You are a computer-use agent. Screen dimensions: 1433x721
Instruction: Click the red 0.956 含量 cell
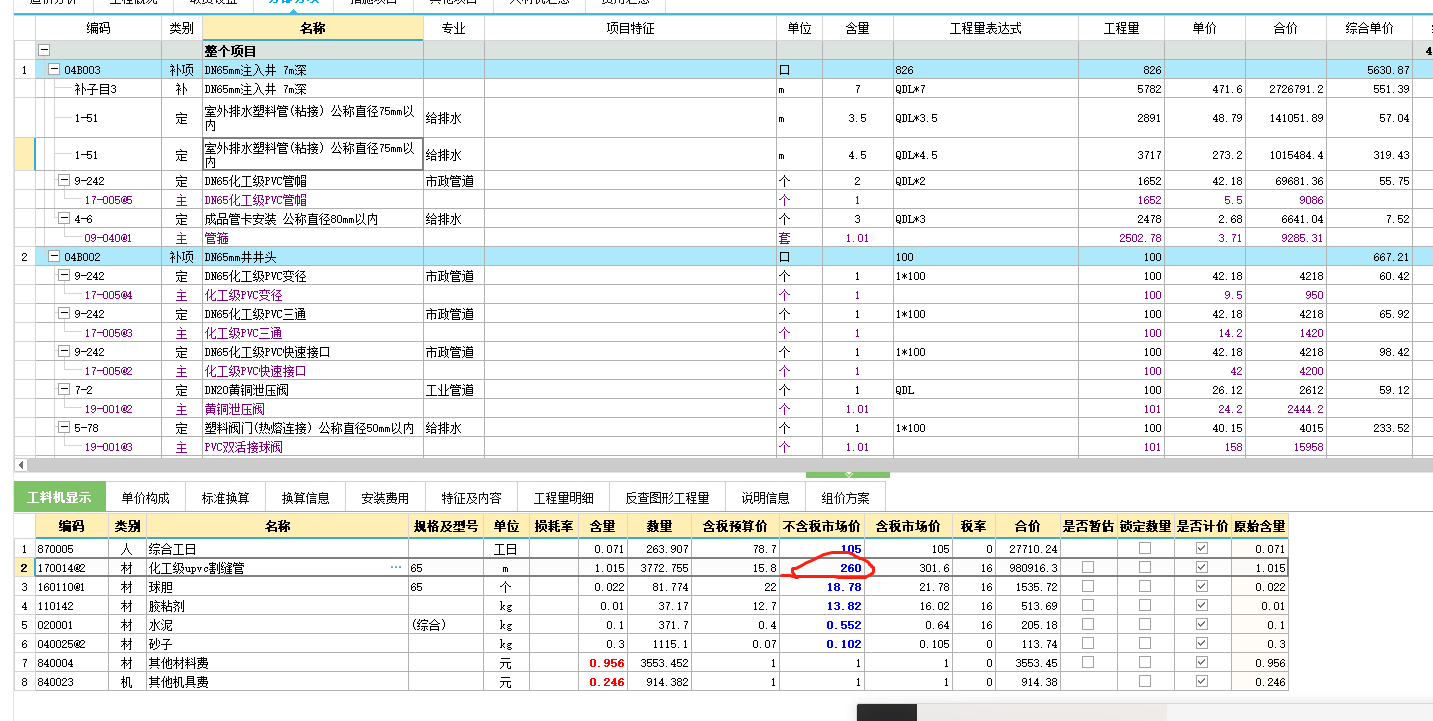point(603,662)
